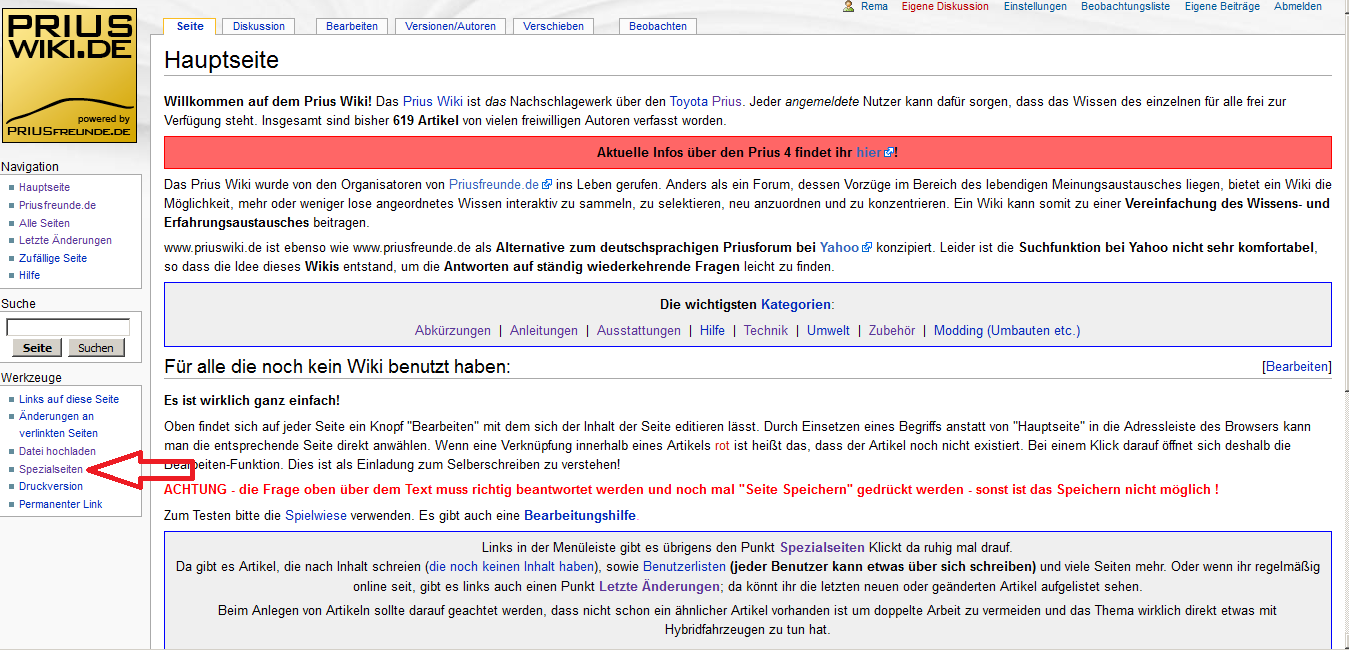1349x651 pixels.
Task: Go to Zufällige Seite
Action: tap(53, 258)
